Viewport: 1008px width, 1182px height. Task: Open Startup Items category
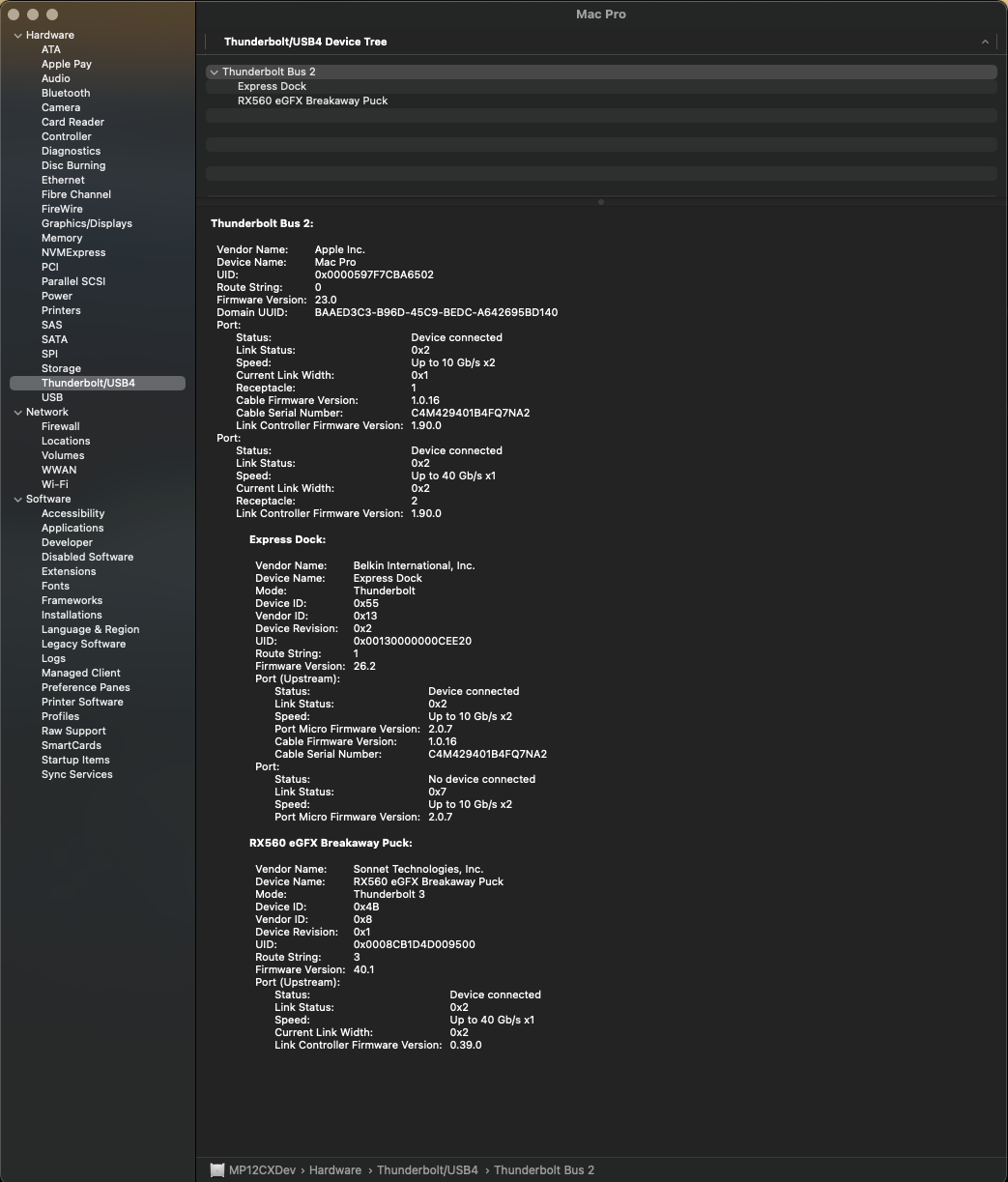tap(75, 760)
